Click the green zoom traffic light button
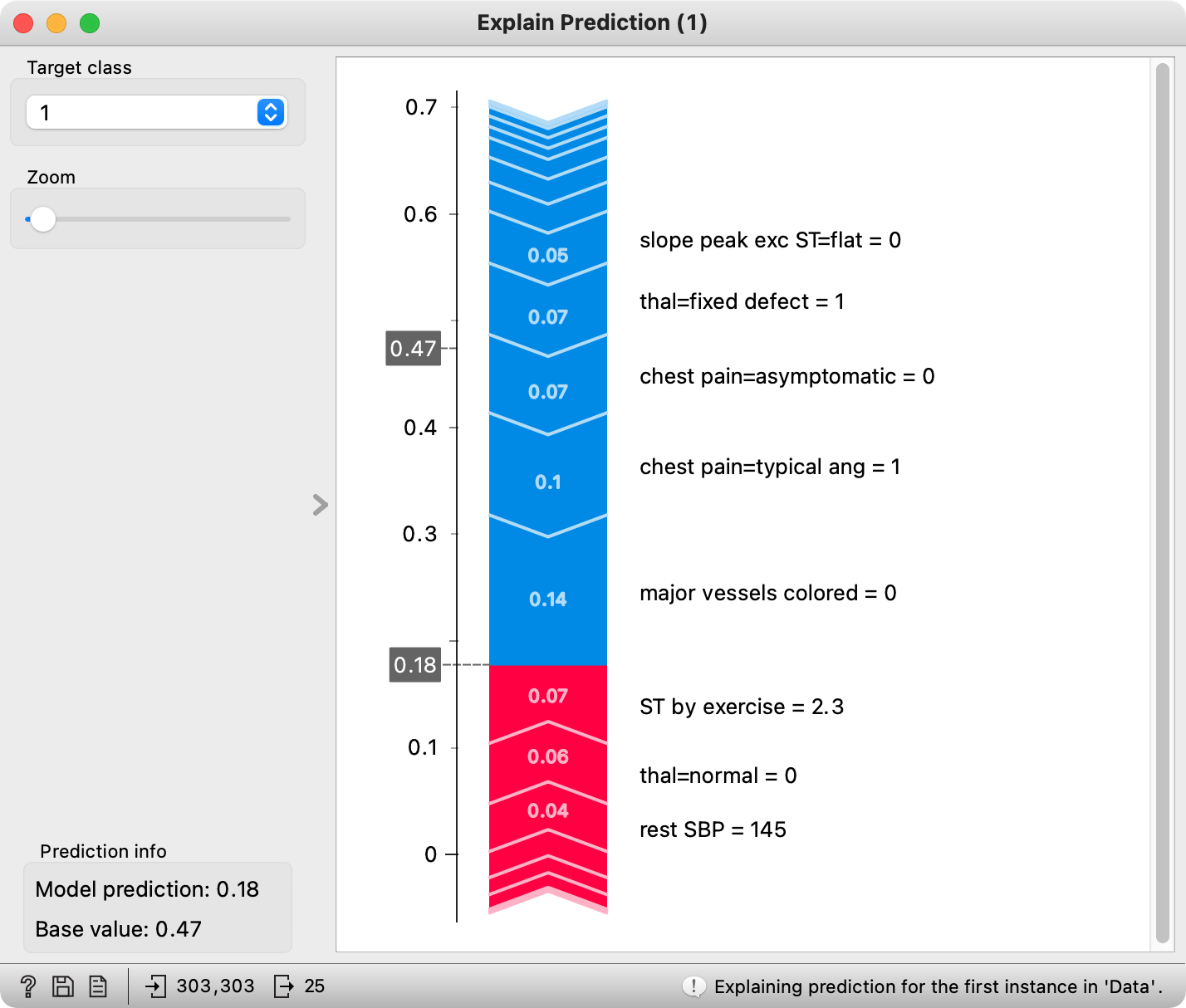This screenshot has height=1008, width=1186. tap(90, 23)
